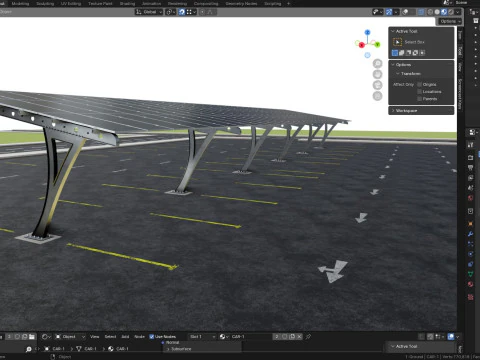Open the viewport Options dropdown

coord(449,21)
